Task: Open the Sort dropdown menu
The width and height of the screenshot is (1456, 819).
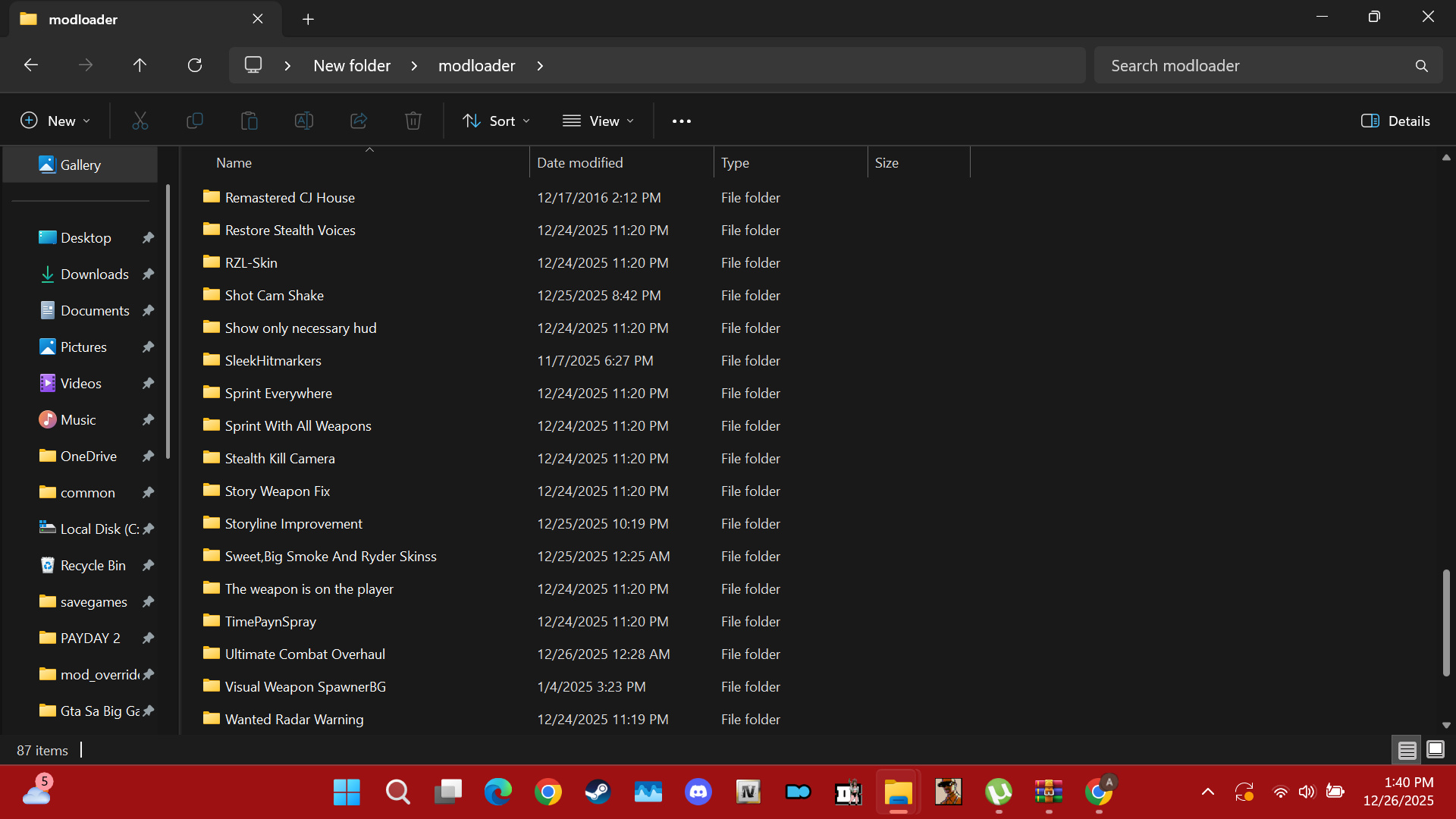Action: coord(497,121)
